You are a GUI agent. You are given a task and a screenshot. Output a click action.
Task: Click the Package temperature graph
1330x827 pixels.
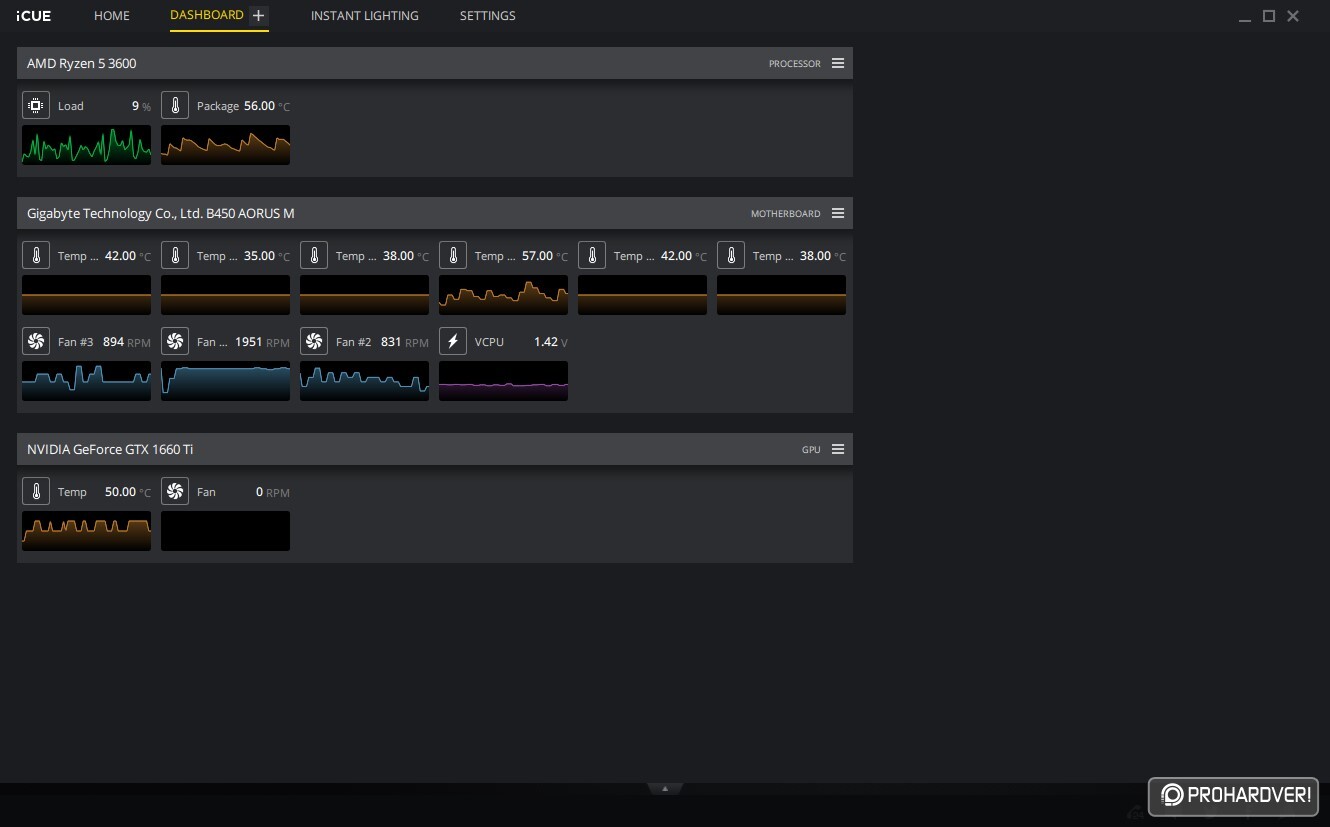pyautogui.click(x=225, y=145)
